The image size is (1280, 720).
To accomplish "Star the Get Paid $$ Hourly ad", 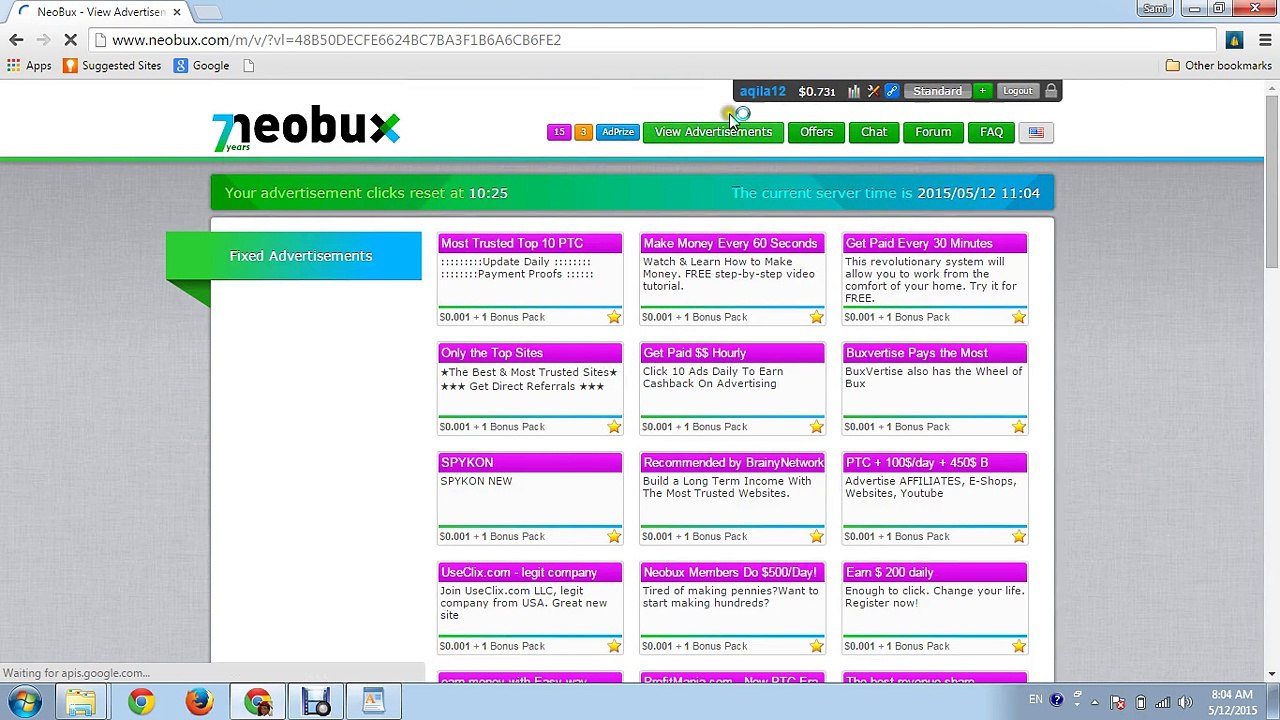I will click(x=816, y=427).
